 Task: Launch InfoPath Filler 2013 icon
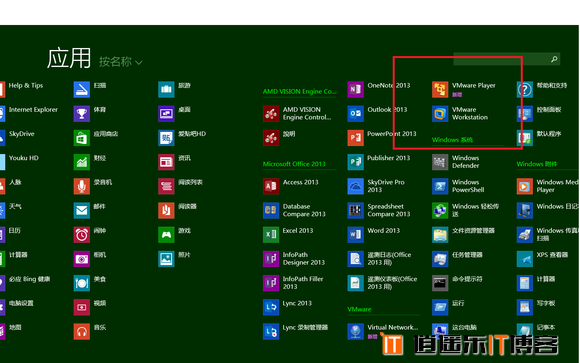click(x=271, y=283)
